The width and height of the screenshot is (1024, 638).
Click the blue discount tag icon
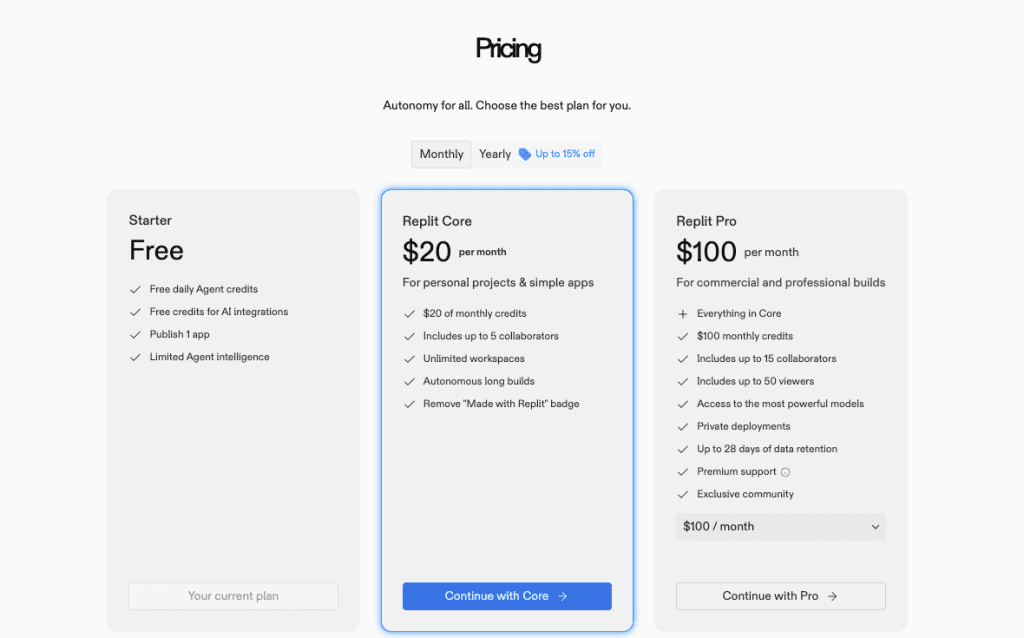coord(525,154)
